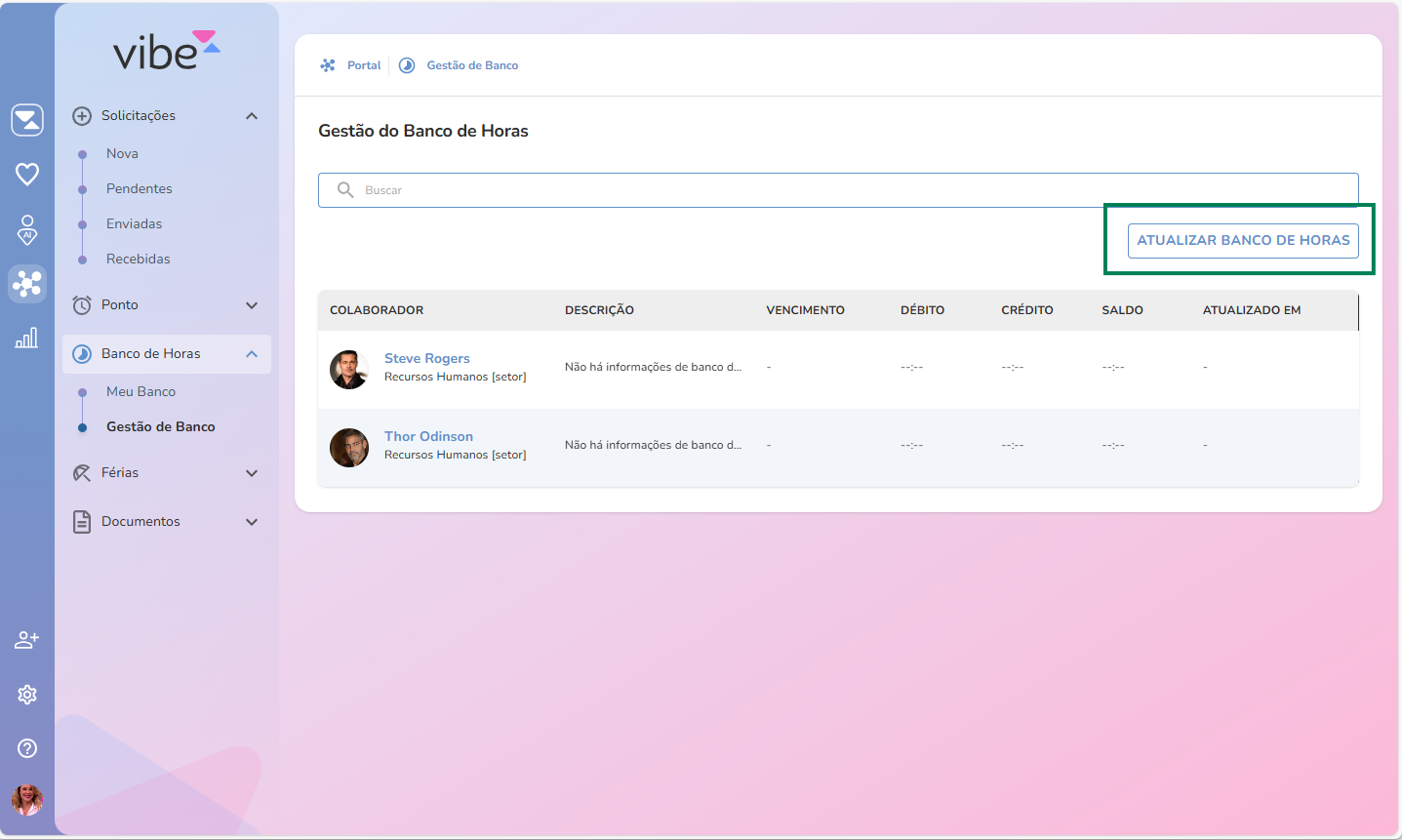Focus the Buscar search field
The image size is (1402, 840).
coord(839,190)
